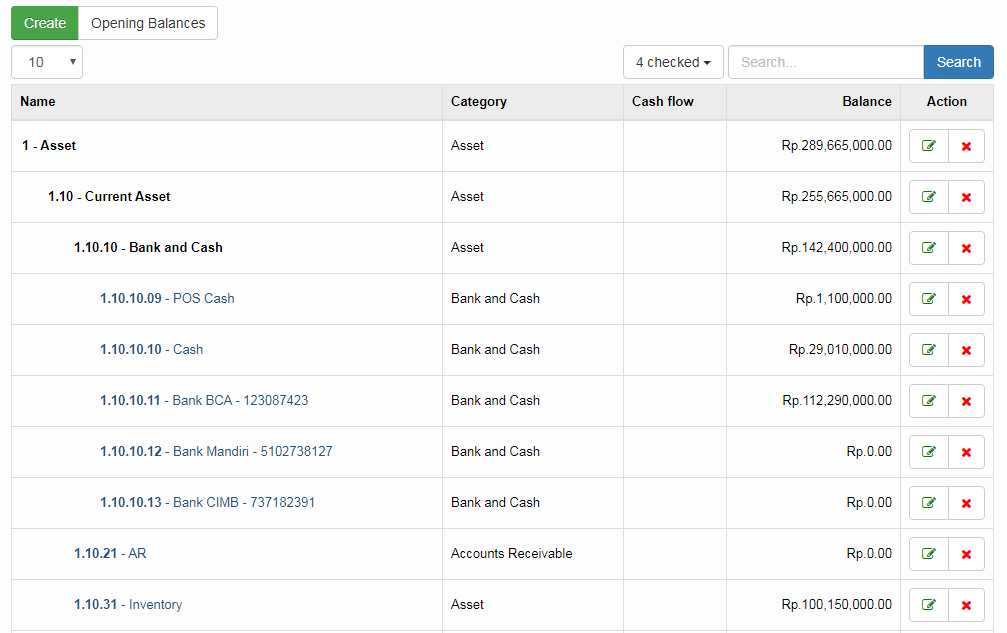Focus the Search text field

pyautogui.click(x=825, y=62)
